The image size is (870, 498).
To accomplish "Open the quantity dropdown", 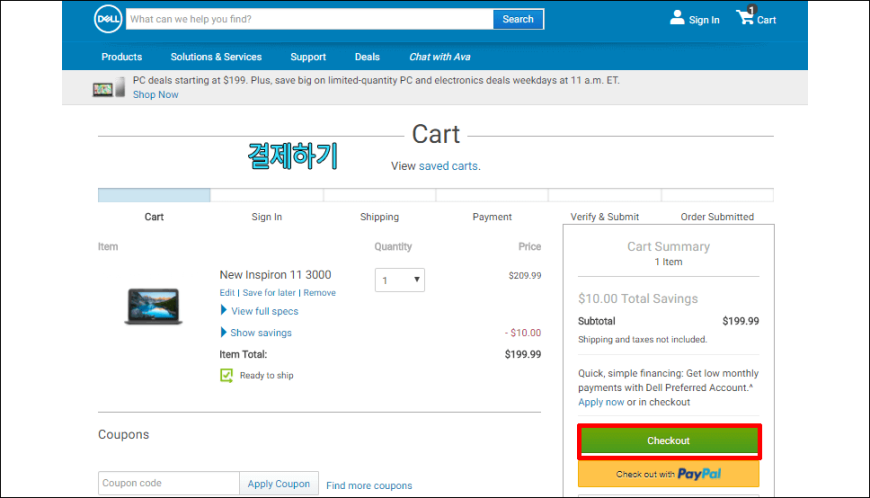I will (x=399, y=280).
